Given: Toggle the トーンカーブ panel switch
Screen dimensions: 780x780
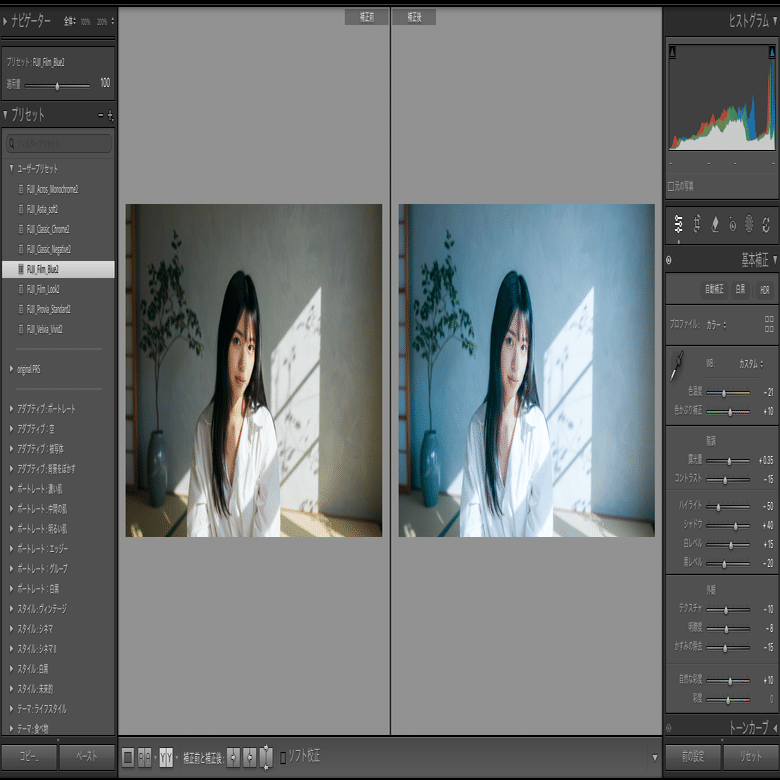Looking at the screenshot, I should (x=669, y=728).
